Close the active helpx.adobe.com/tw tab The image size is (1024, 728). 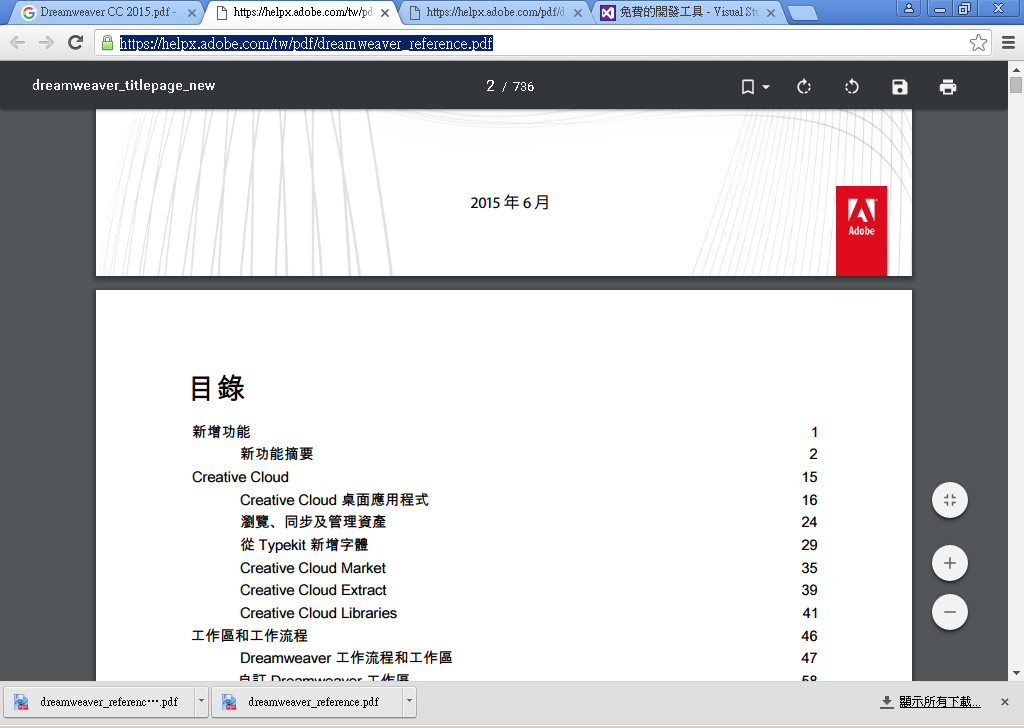pos(385,13)
